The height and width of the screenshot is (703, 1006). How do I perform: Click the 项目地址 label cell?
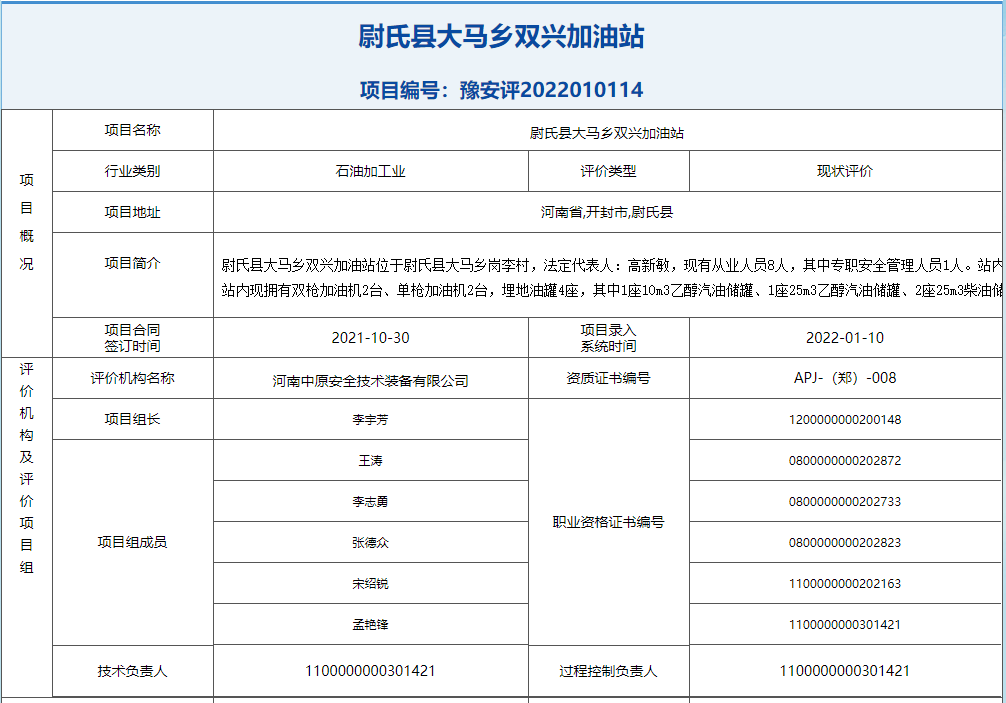pos(133,212)
